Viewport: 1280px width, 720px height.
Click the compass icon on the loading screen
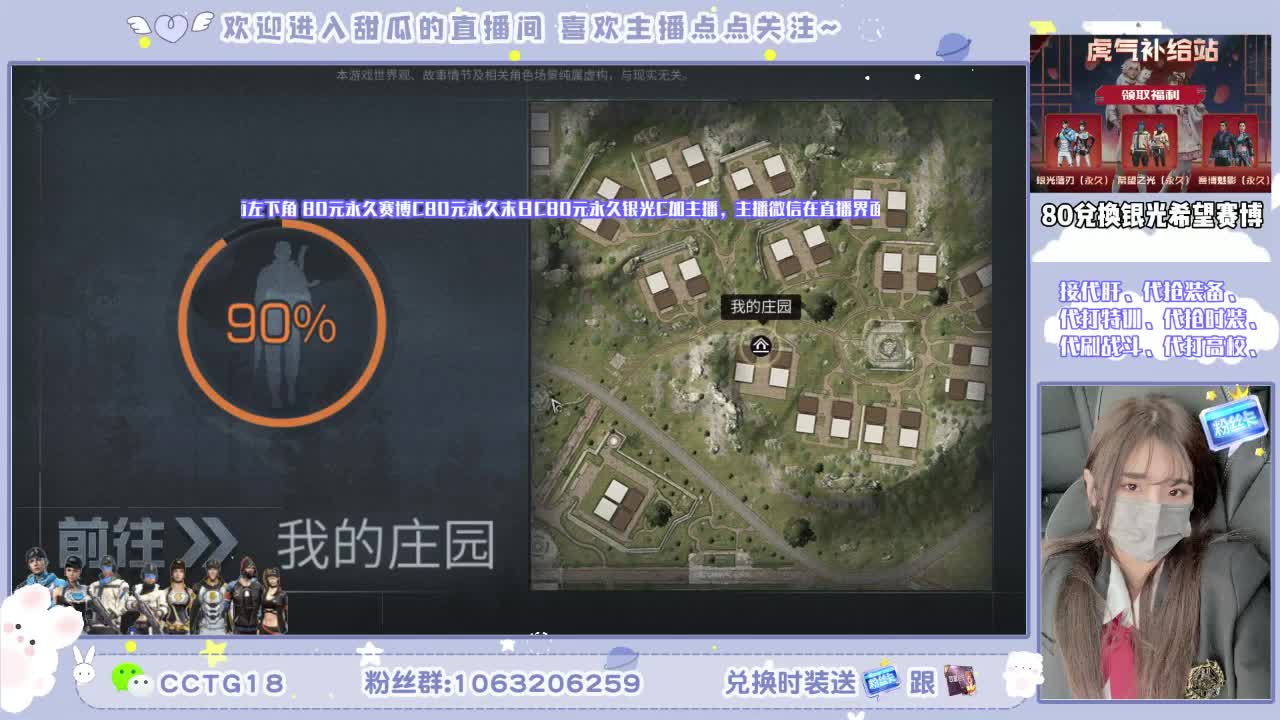point(41,99)
